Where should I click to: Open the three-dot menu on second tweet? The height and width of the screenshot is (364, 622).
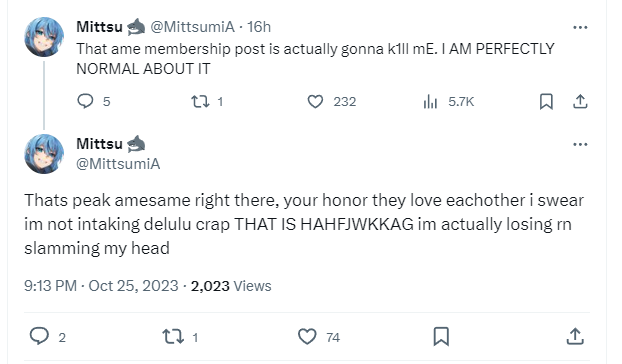coord(580,144)
